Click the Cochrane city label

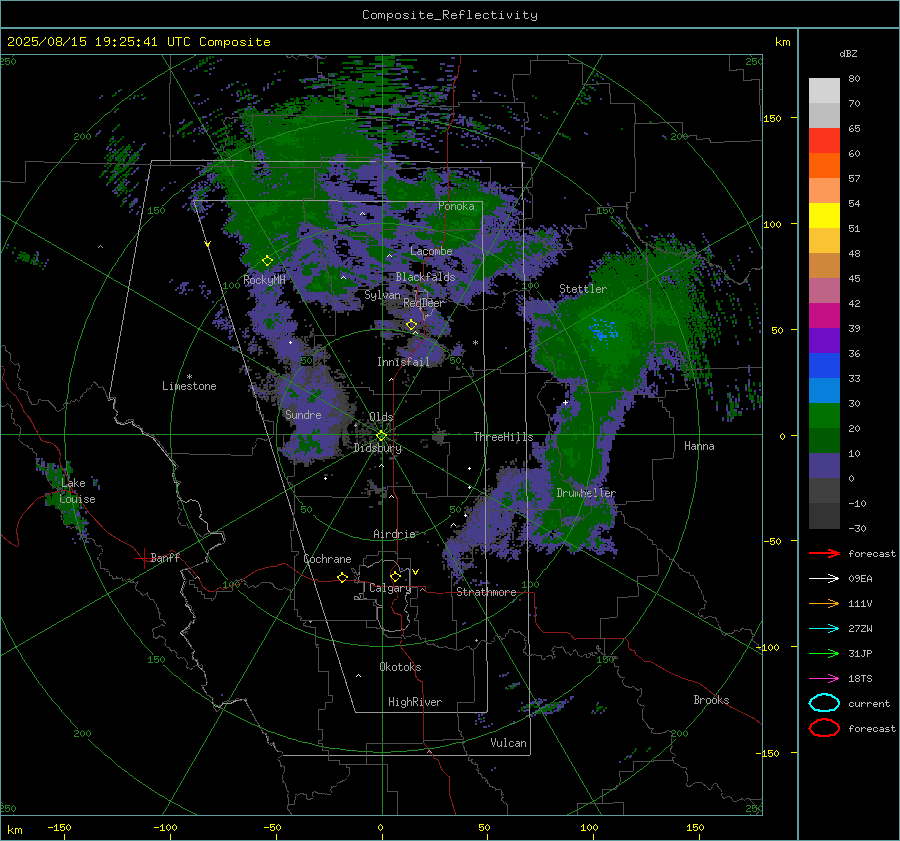(327, 559)
